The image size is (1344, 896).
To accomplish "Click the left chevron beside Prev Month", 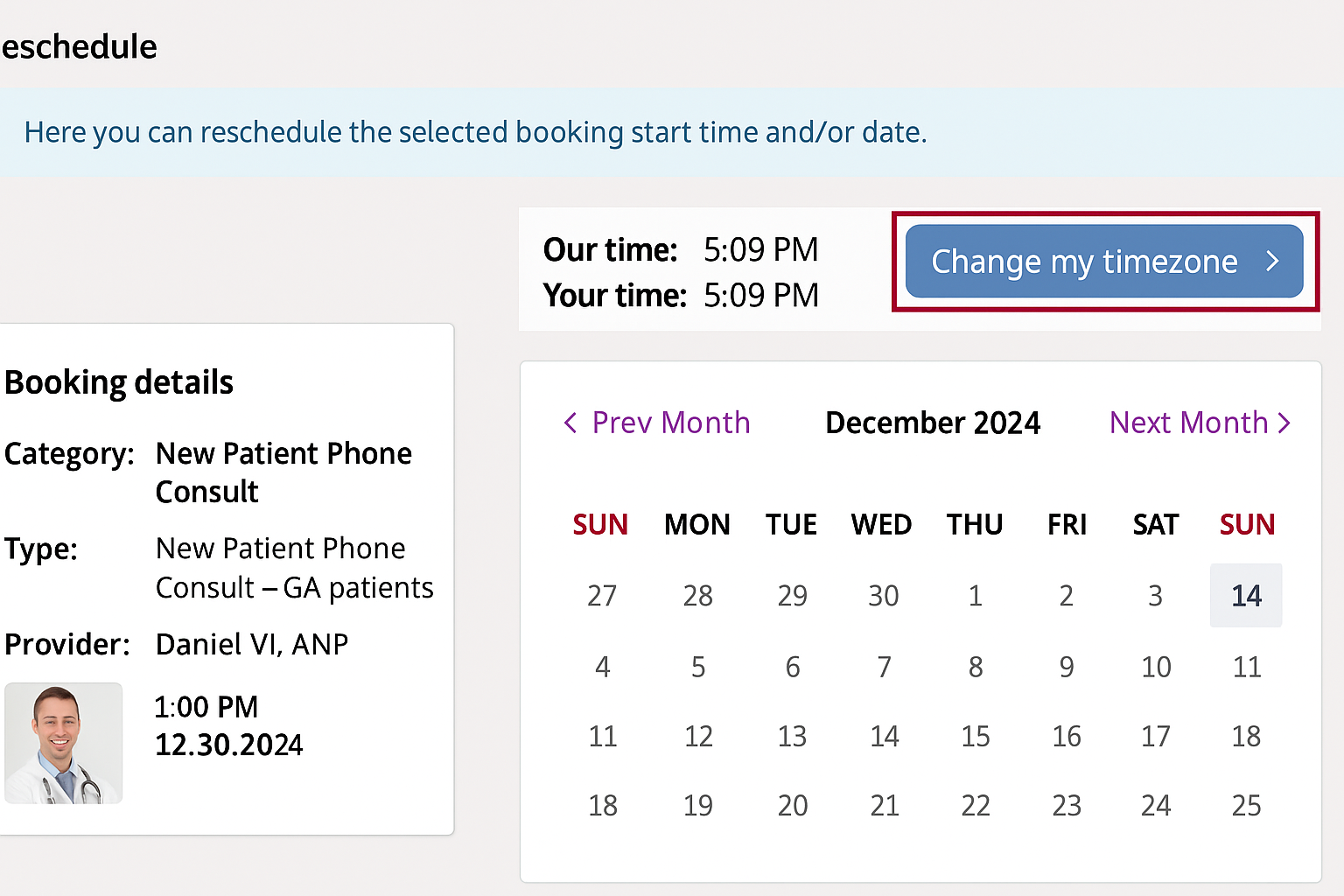I will [570, 423].
